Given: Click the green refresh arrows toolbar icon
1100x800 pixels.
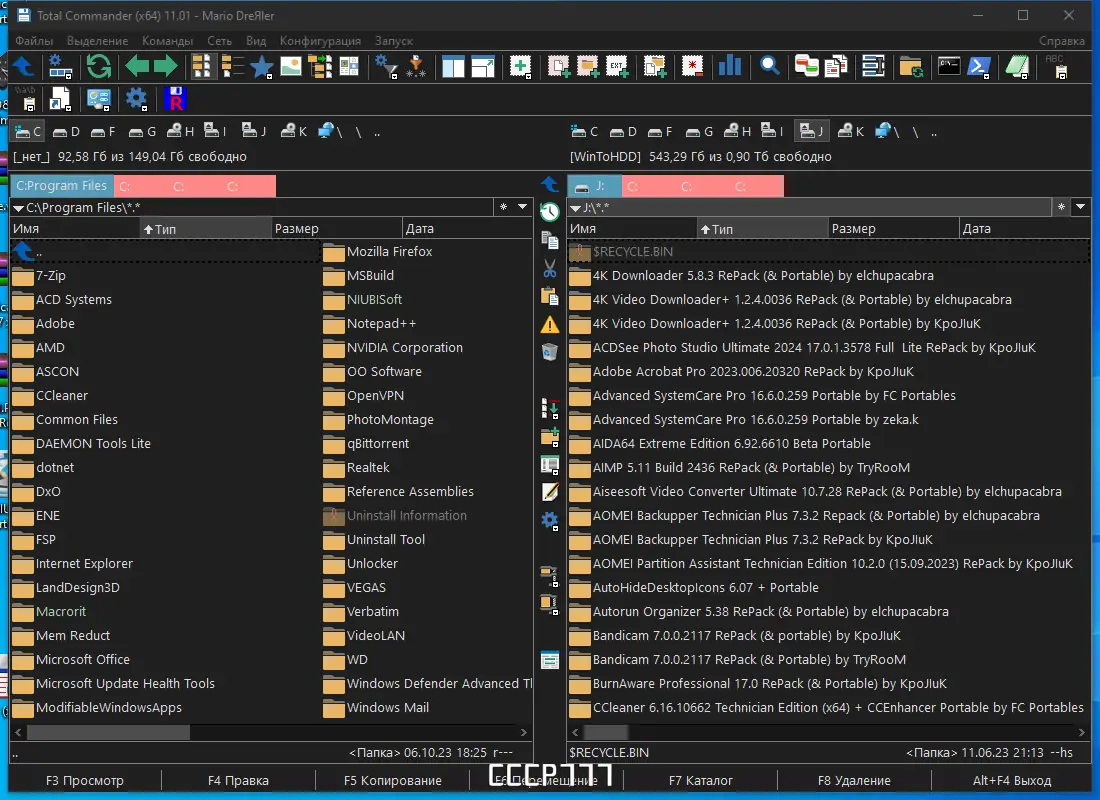Looking at the screenshot, I should [99, 67].
